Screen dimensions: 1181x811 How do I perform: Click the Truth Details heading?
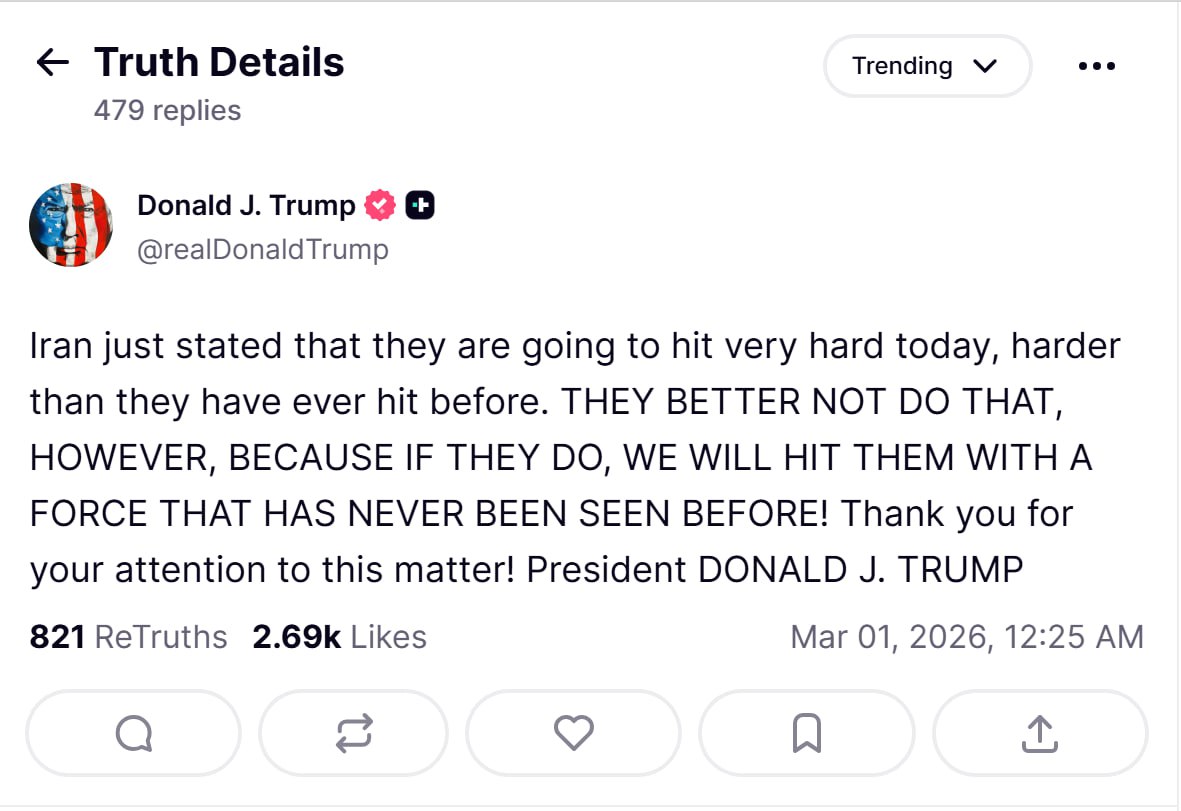219,63
